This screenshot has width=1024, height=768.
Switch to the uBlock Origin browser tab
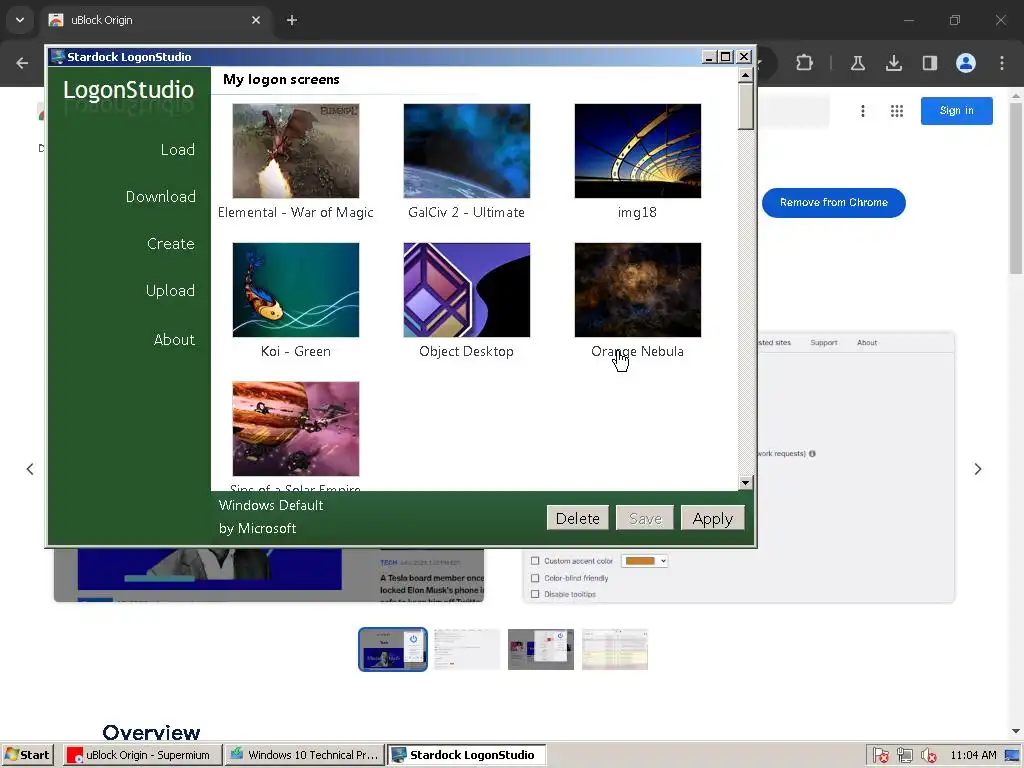(155, 20)
